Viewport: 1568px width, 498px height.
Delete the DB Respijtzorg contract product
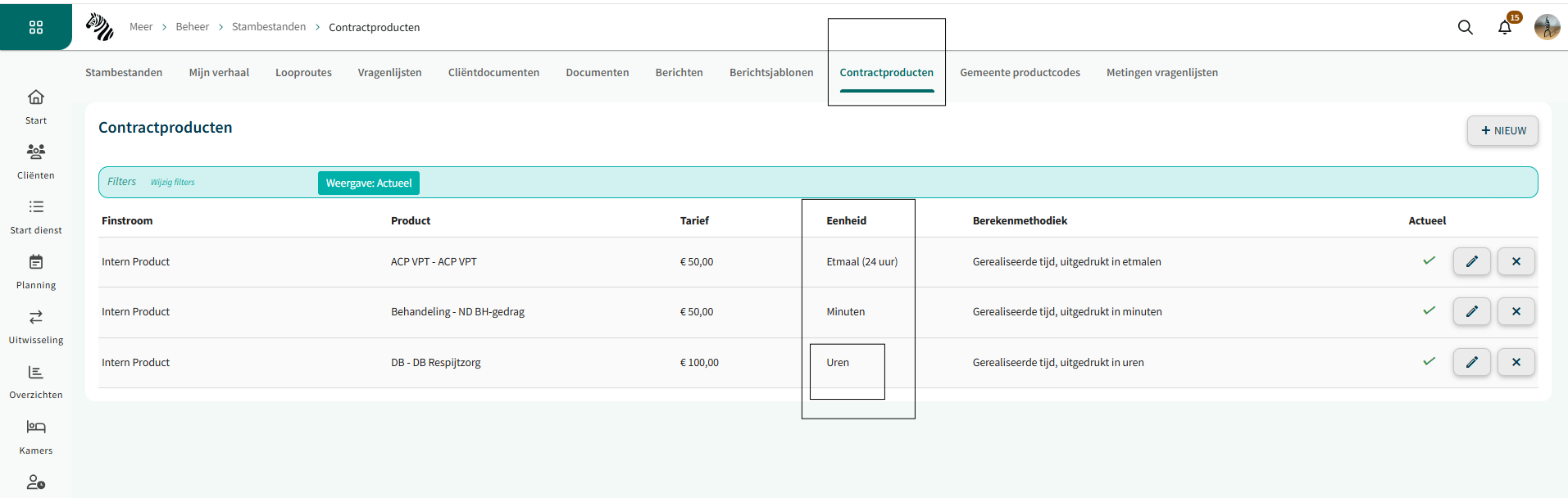coord(1516,362)
